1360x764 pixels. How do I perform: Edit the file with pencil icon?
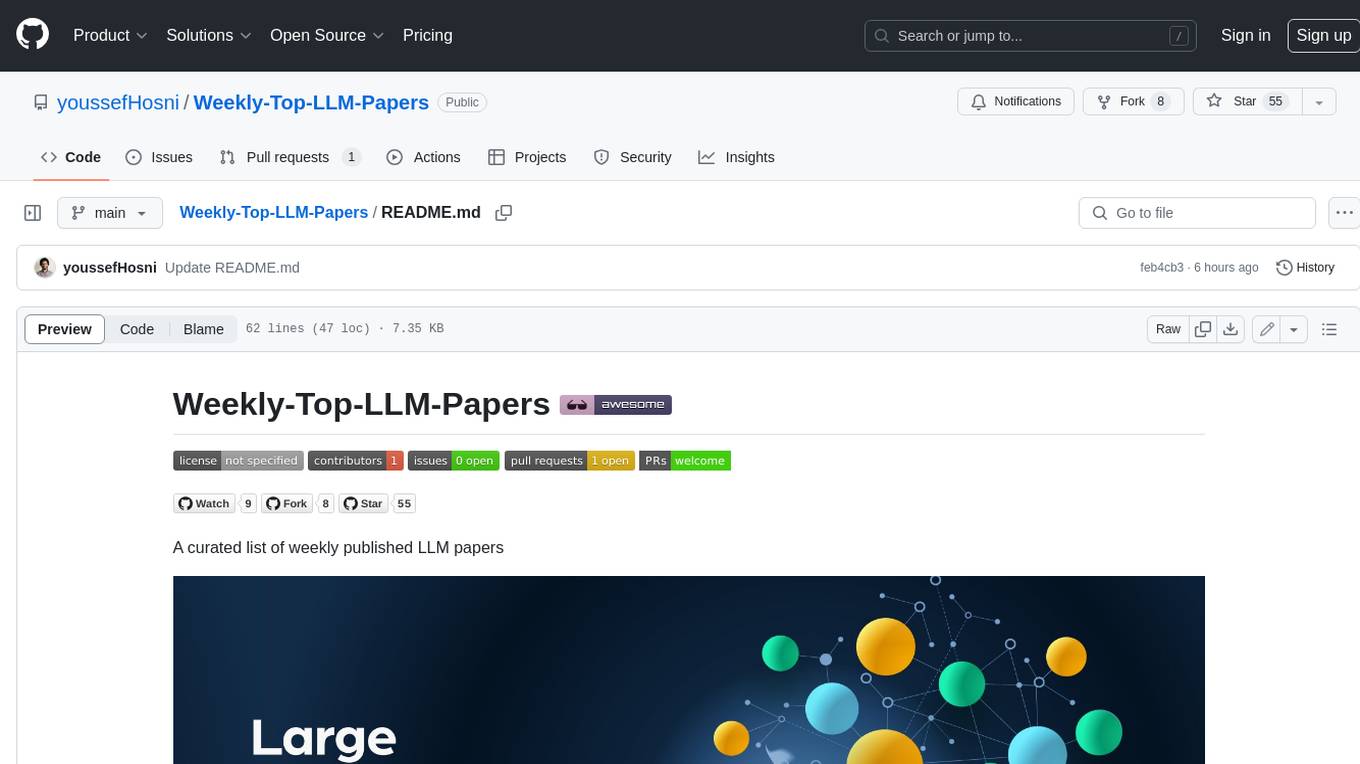(1267, 329)
